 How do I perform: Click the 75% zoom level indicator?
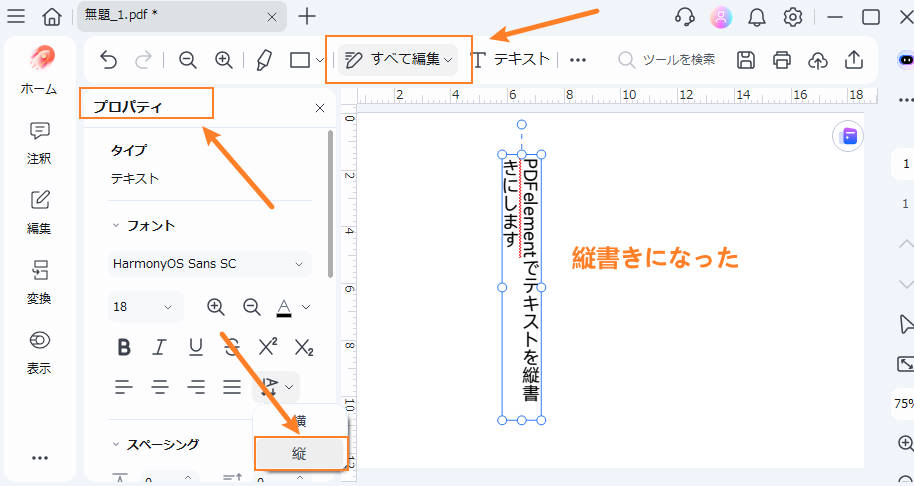tap(904, 403)
